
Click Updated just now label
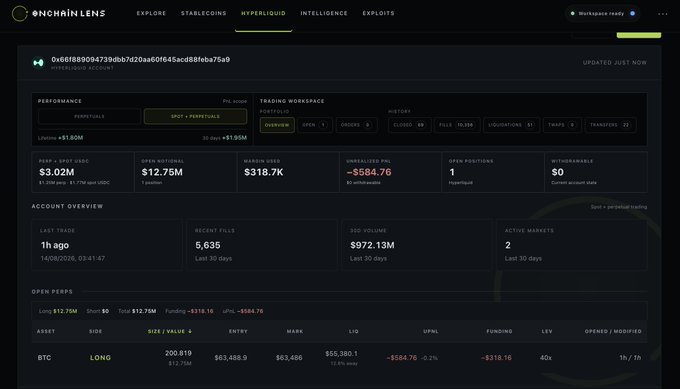click(615, 63)
